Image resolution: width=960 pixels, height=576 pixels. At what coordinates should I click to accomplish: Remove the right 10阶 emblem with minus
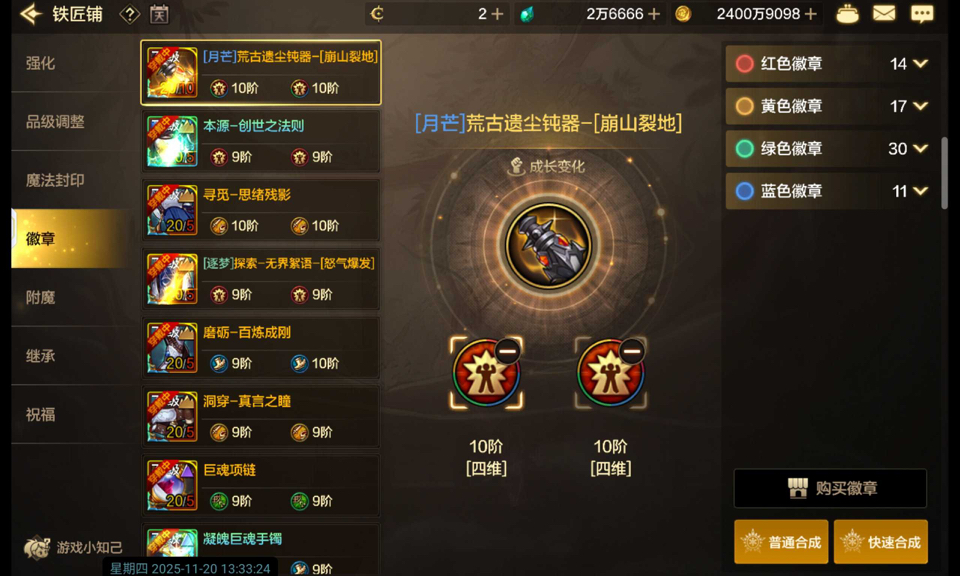(632, 351)
